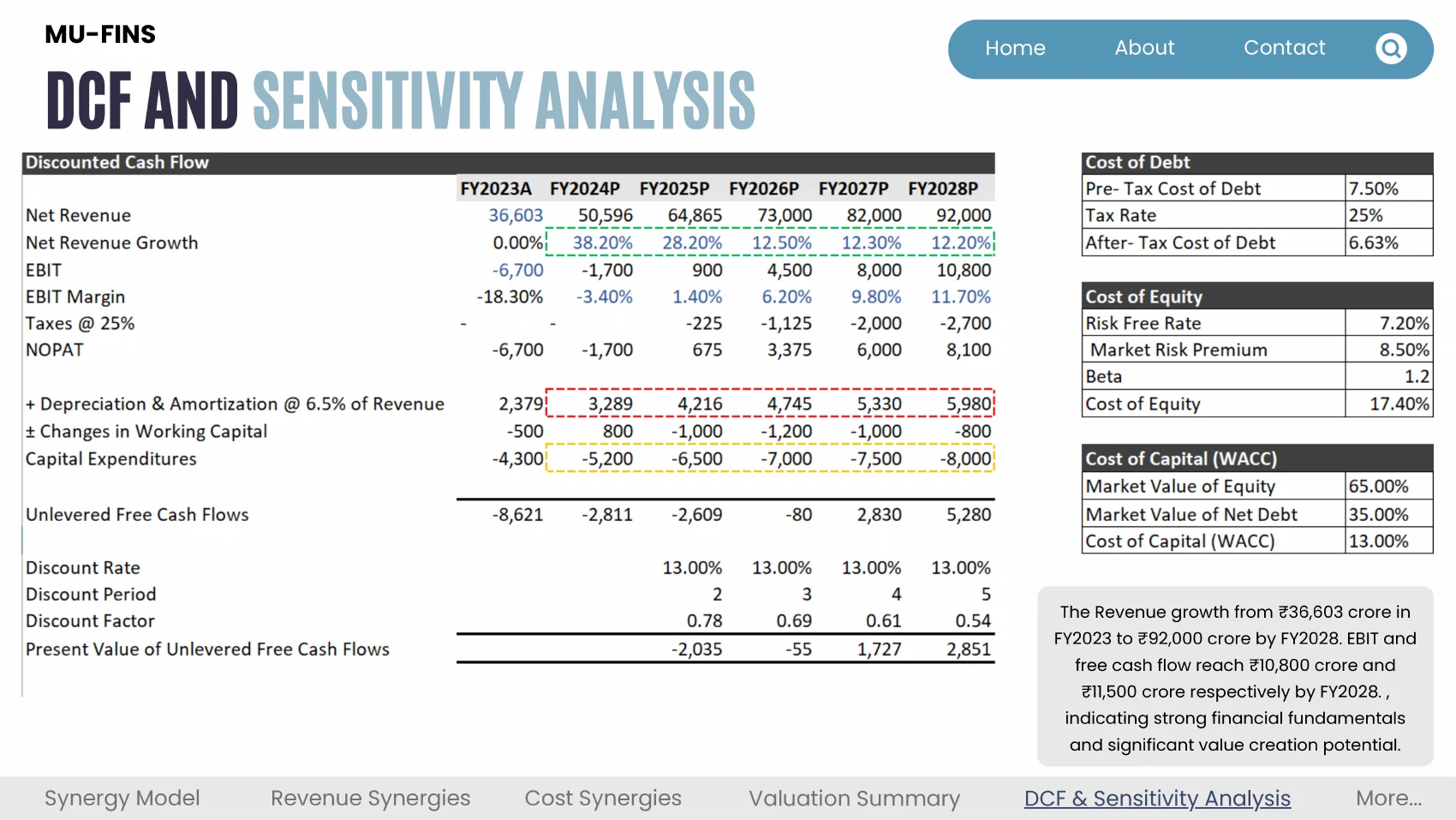
Task: Click working capital change value 800
Action: click(x=618, y=431)
